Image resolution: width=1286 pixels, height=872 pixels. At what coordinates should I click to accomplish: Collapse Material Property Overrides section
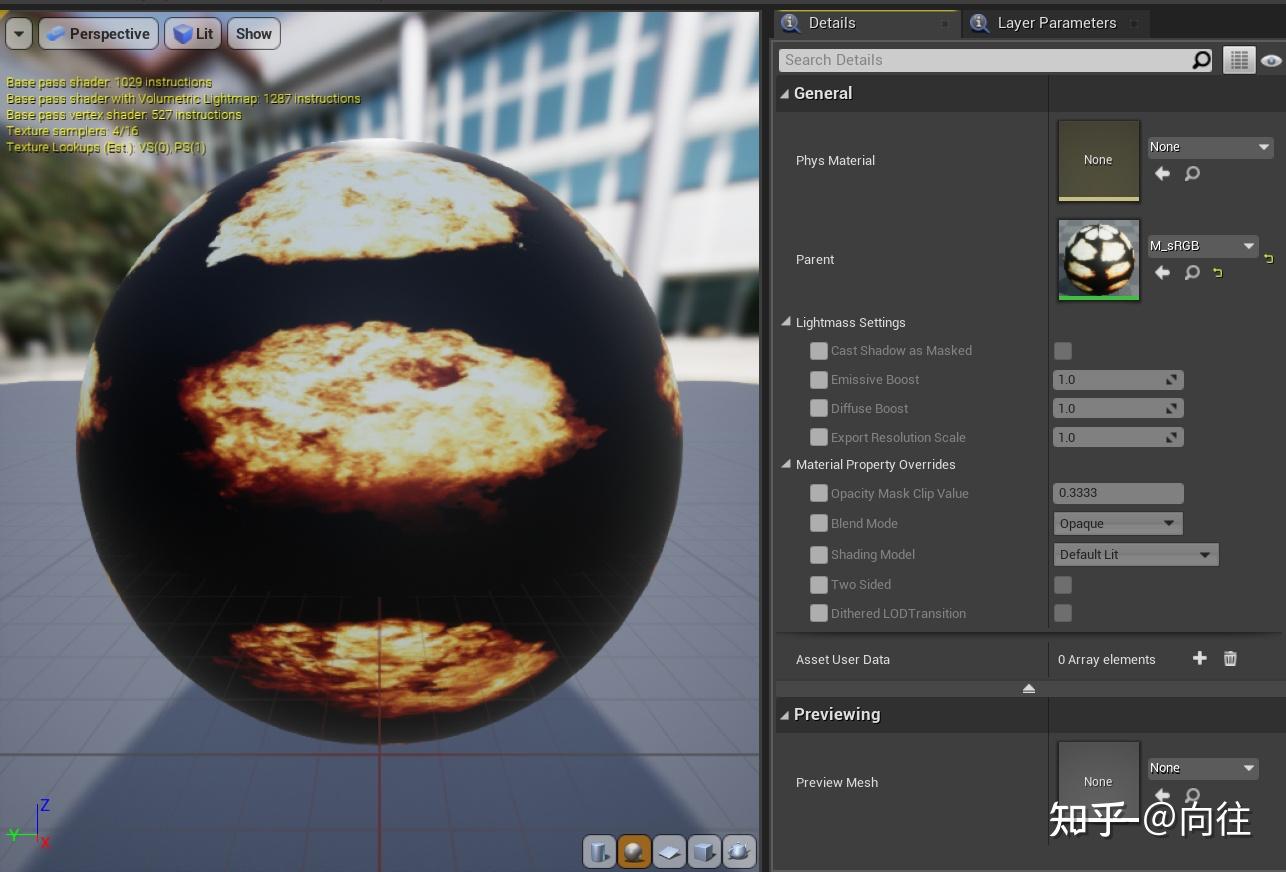[786, 464]
